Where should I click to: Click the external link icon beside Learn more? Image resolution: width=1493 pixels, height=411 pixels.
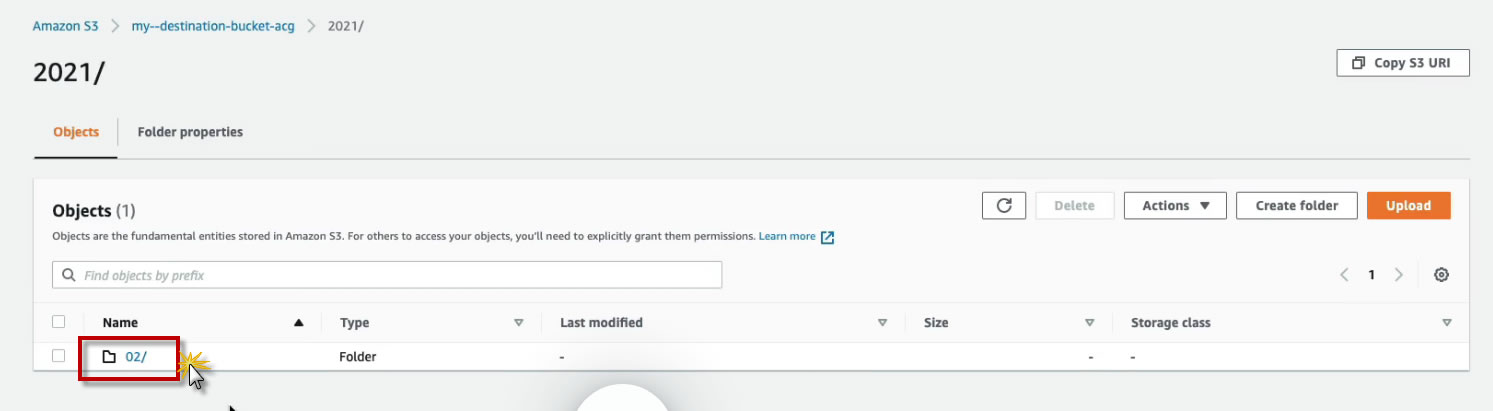pos(827,237)
